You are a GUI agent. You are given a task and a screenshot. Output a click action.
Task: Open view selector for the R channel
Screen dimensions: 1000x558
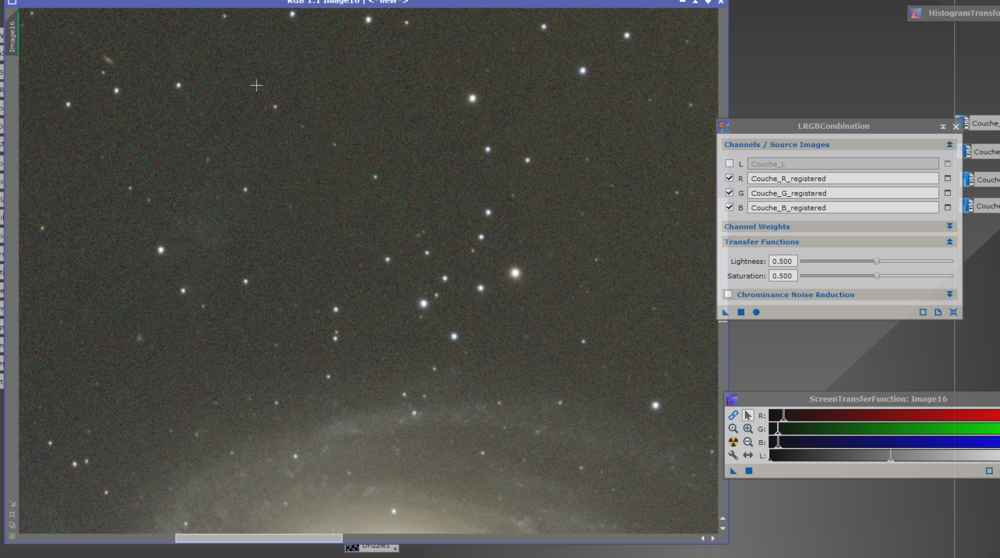[x=948, y=179]
